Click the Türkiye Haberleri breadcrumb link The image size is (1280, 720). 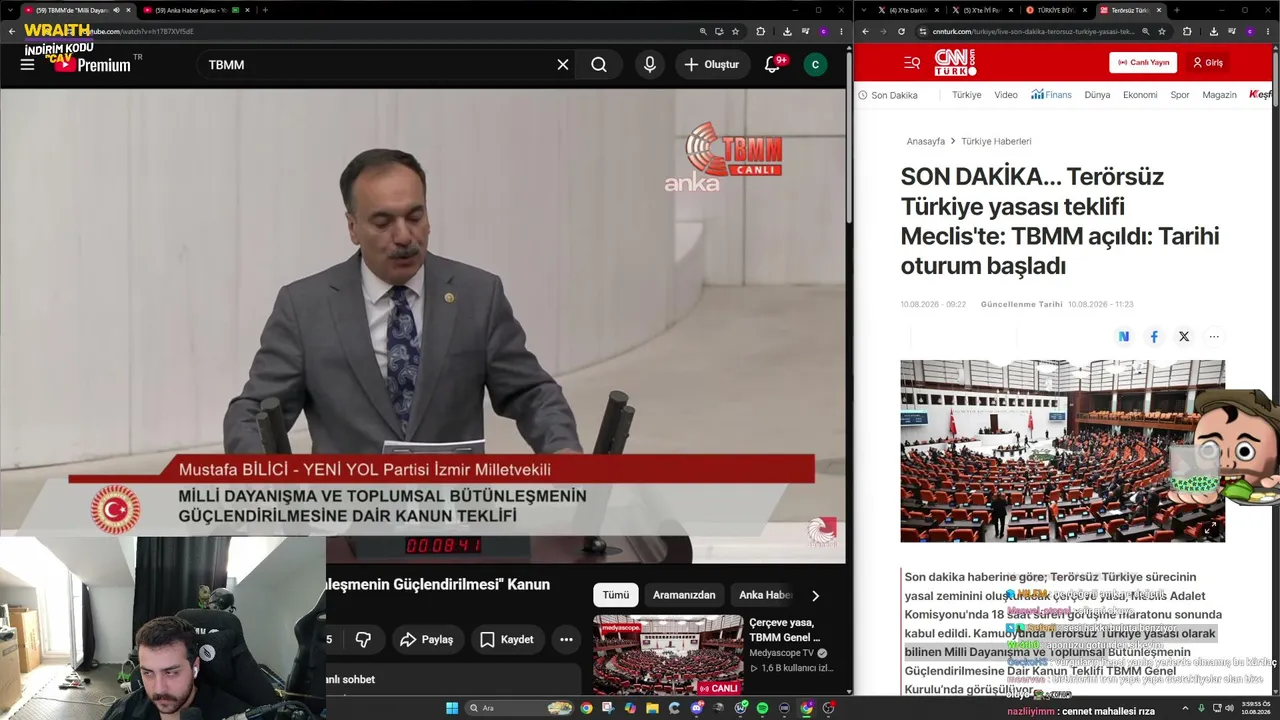point(996,142)
